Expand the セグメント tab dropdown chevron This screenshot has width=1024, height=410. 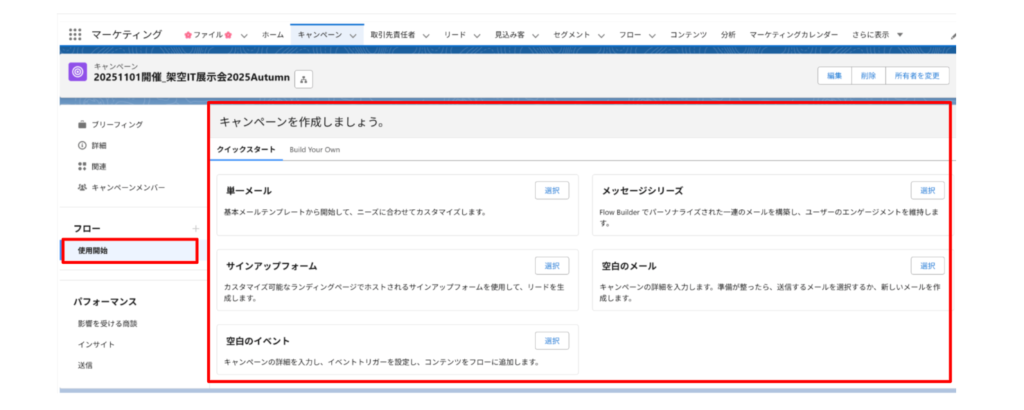click(601, 35)
